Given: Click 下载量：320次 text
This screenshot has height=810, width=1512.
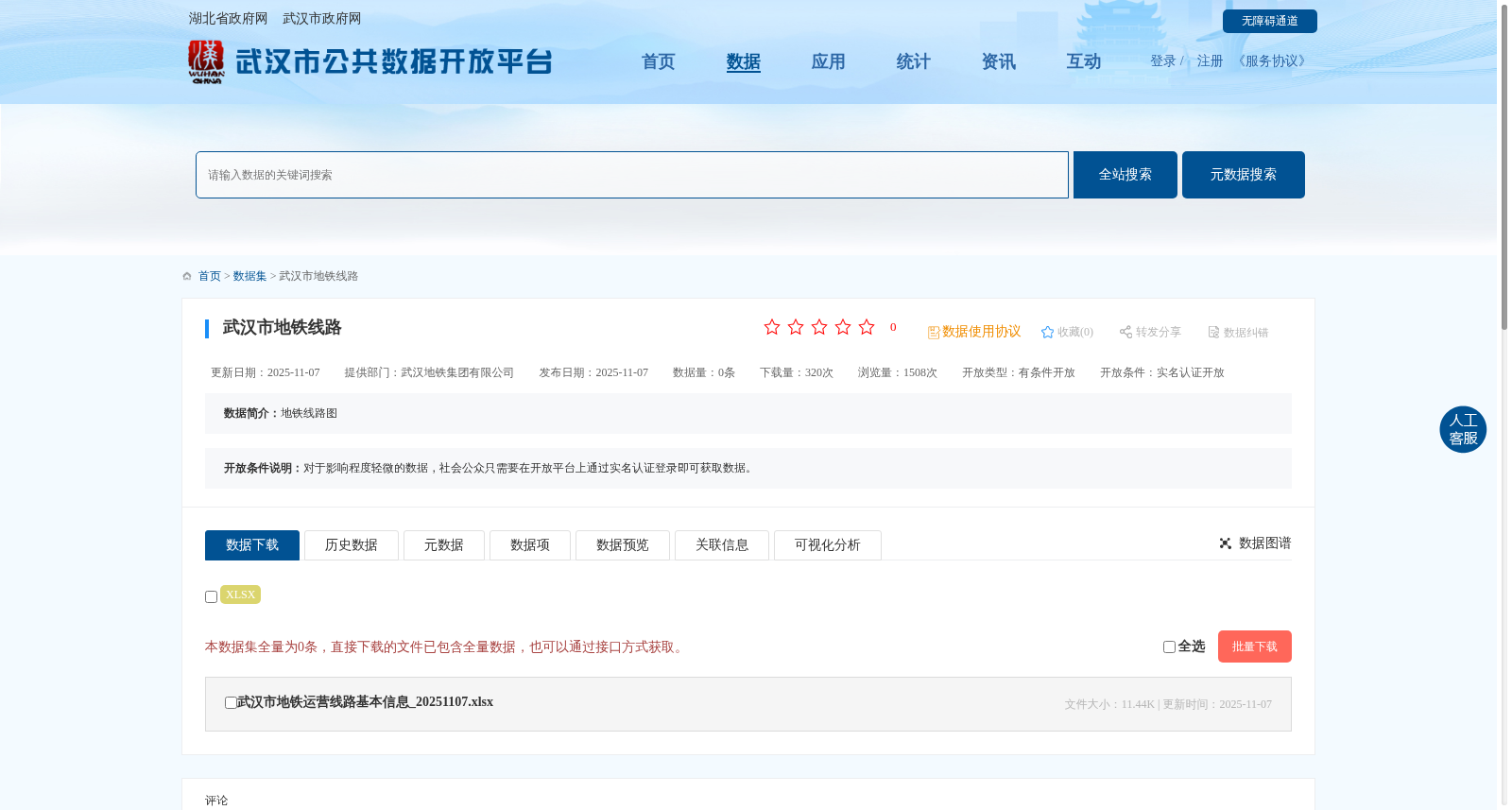Looking at the screenshot, I should click(x=797, y=372).
